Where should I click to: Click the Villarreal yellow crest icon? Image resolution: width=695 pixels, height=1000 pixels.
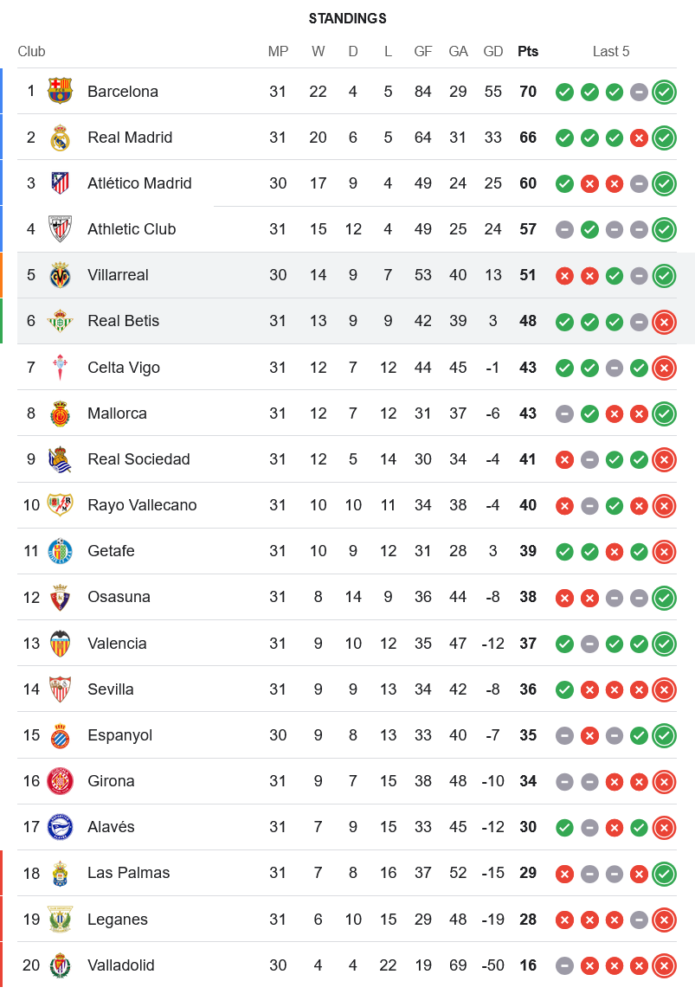[60, 275]
